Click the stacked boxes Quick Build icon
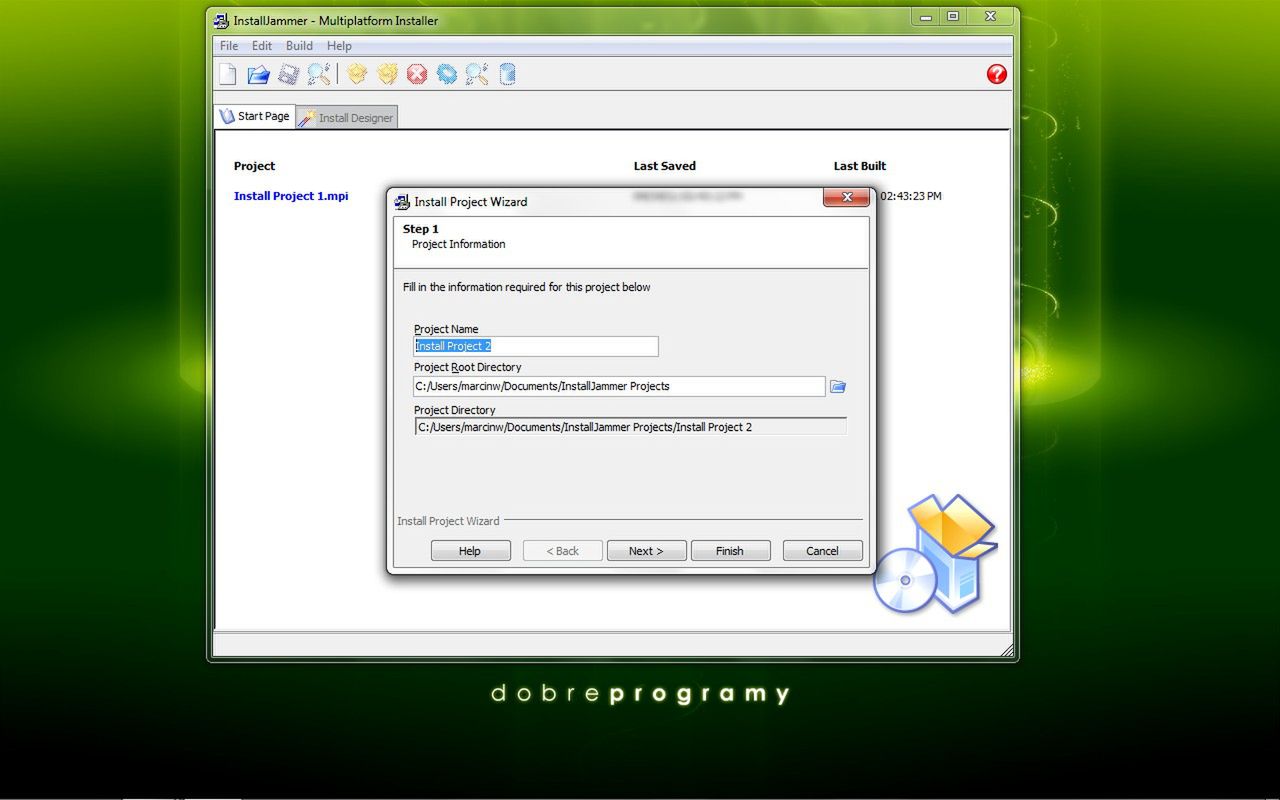Image resolution: width=1280 pixels, height=800 pixels. coord(388,74)
